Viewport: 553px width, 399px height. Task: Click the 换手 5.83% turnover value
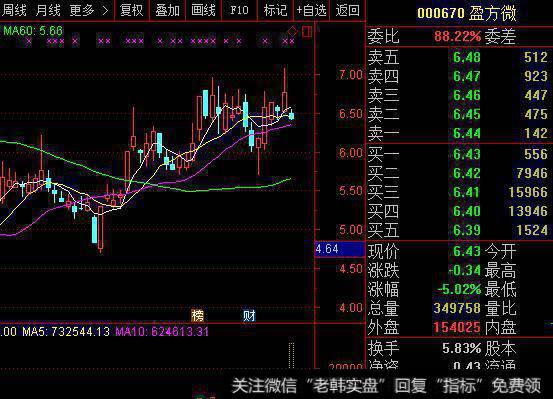point(461,349)
